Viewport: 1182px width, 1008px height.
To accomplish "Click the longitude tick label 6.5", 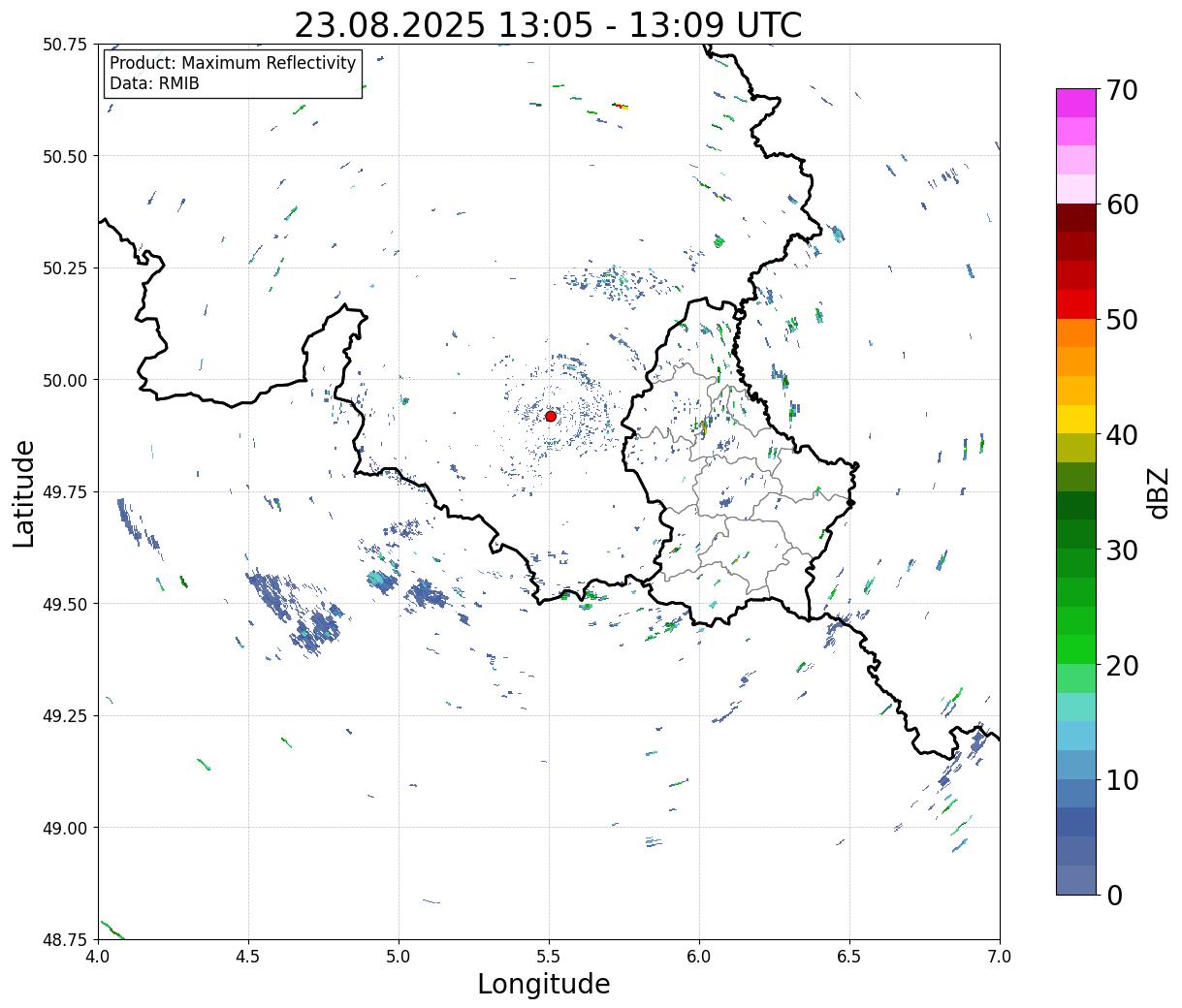I will 849,956.
